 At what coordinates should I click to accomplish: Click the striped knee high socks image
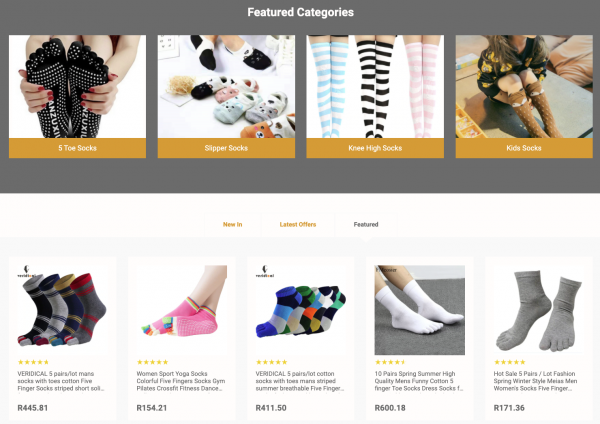tap(375, 87)
